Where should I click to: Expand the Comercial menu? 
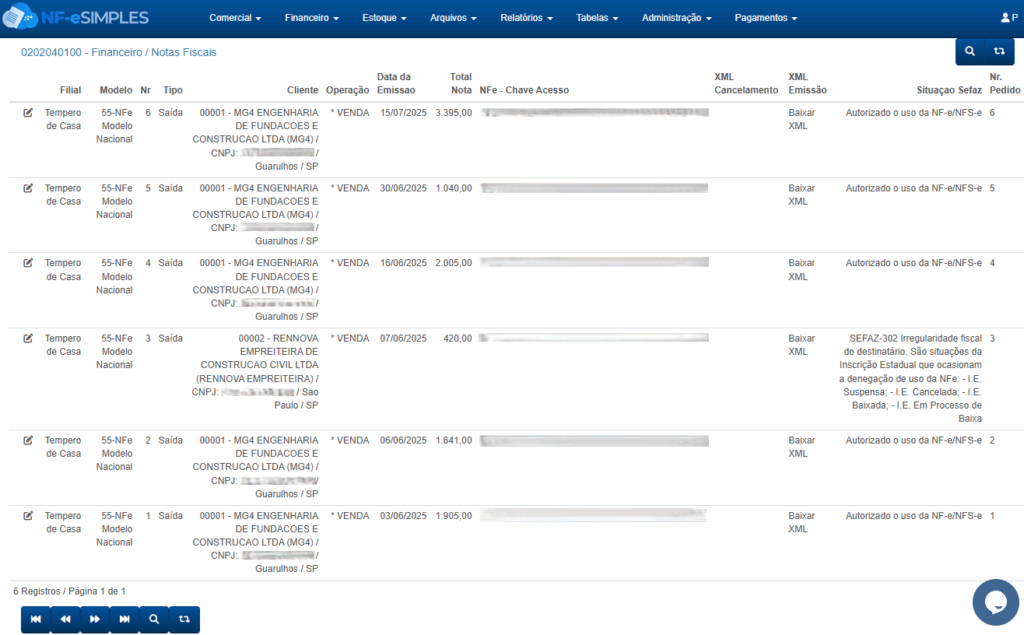point(235,18)
